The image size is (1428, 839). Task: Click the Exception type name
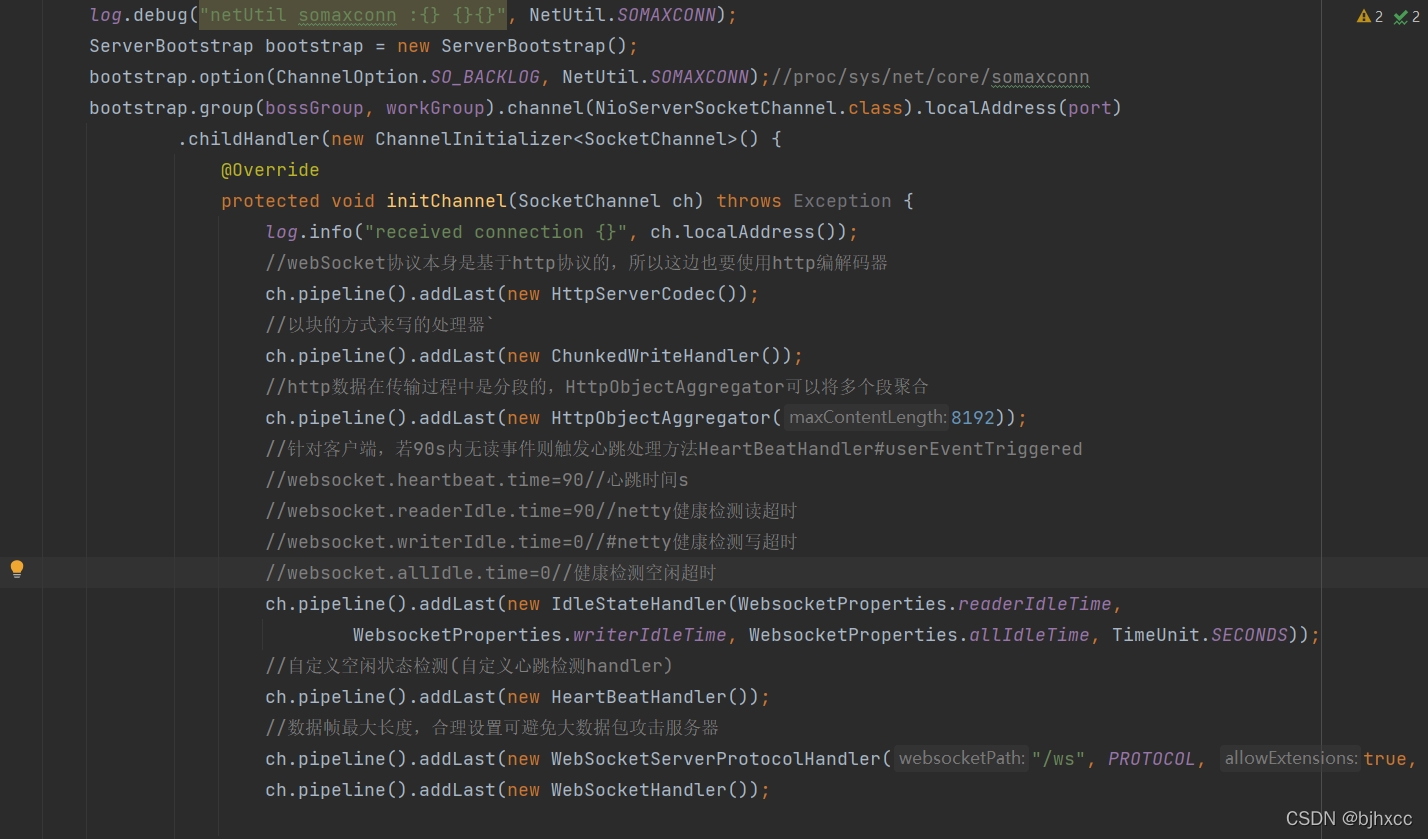coord(842,201)
